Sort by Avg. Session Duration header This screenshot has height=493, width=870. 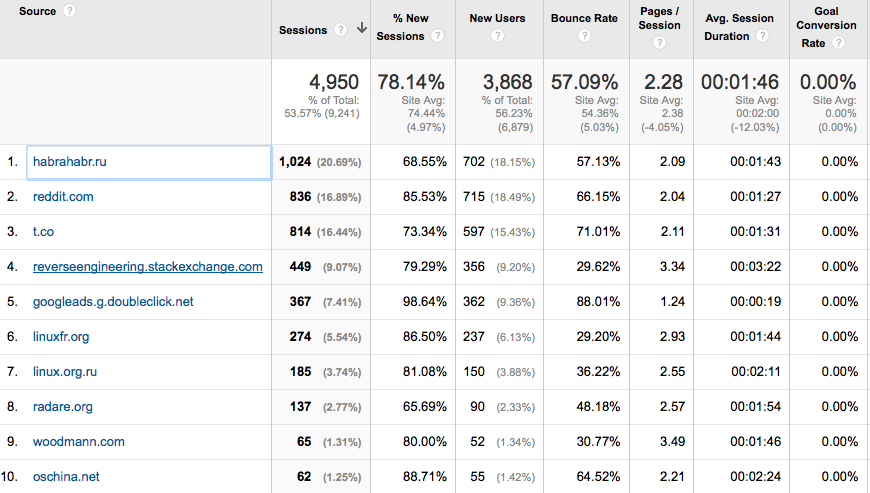click(x=739, y=27)
